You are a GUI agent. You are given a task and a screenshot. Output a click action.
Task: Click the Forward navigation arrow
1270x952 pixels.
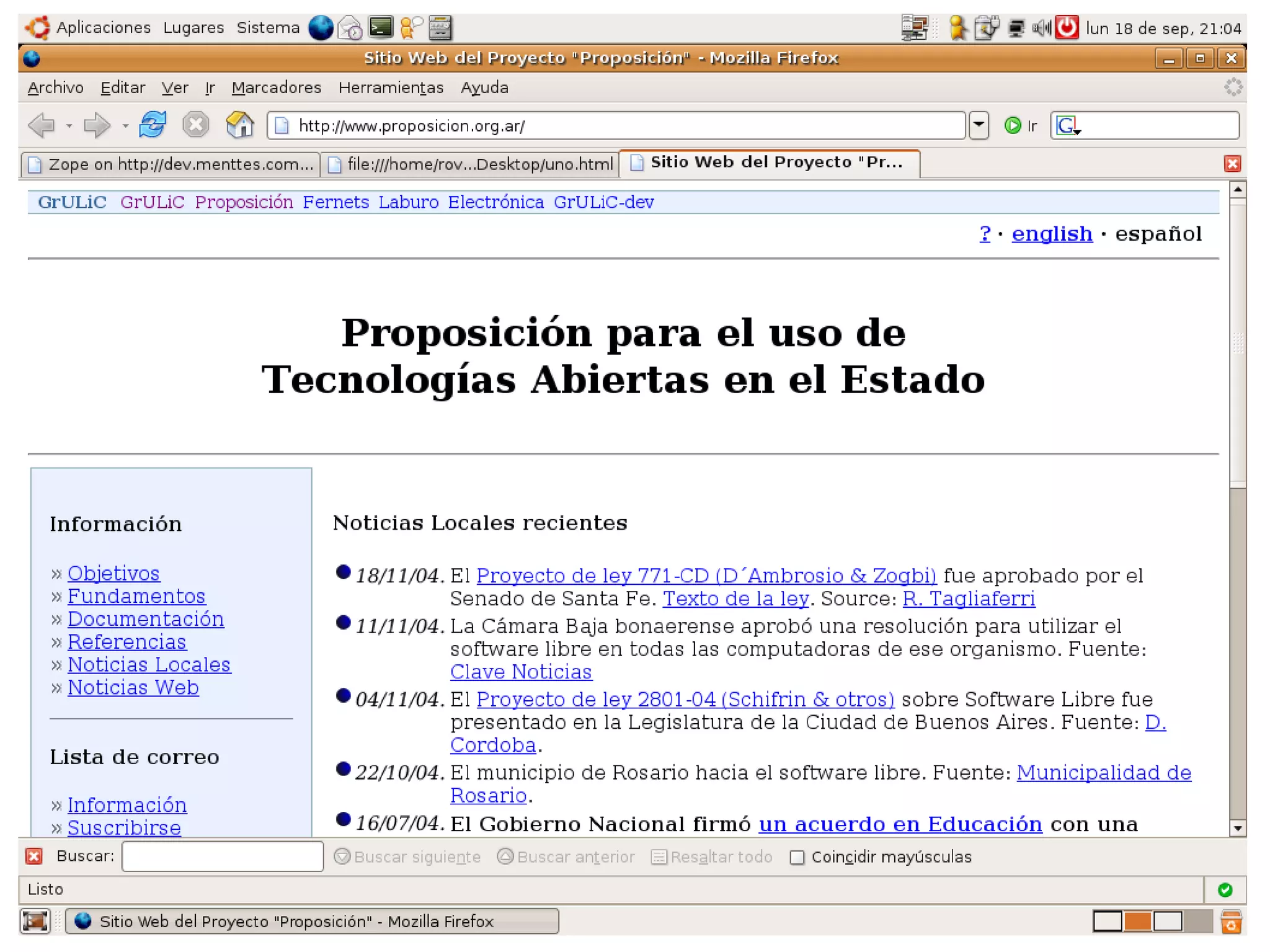coord(97,125)
